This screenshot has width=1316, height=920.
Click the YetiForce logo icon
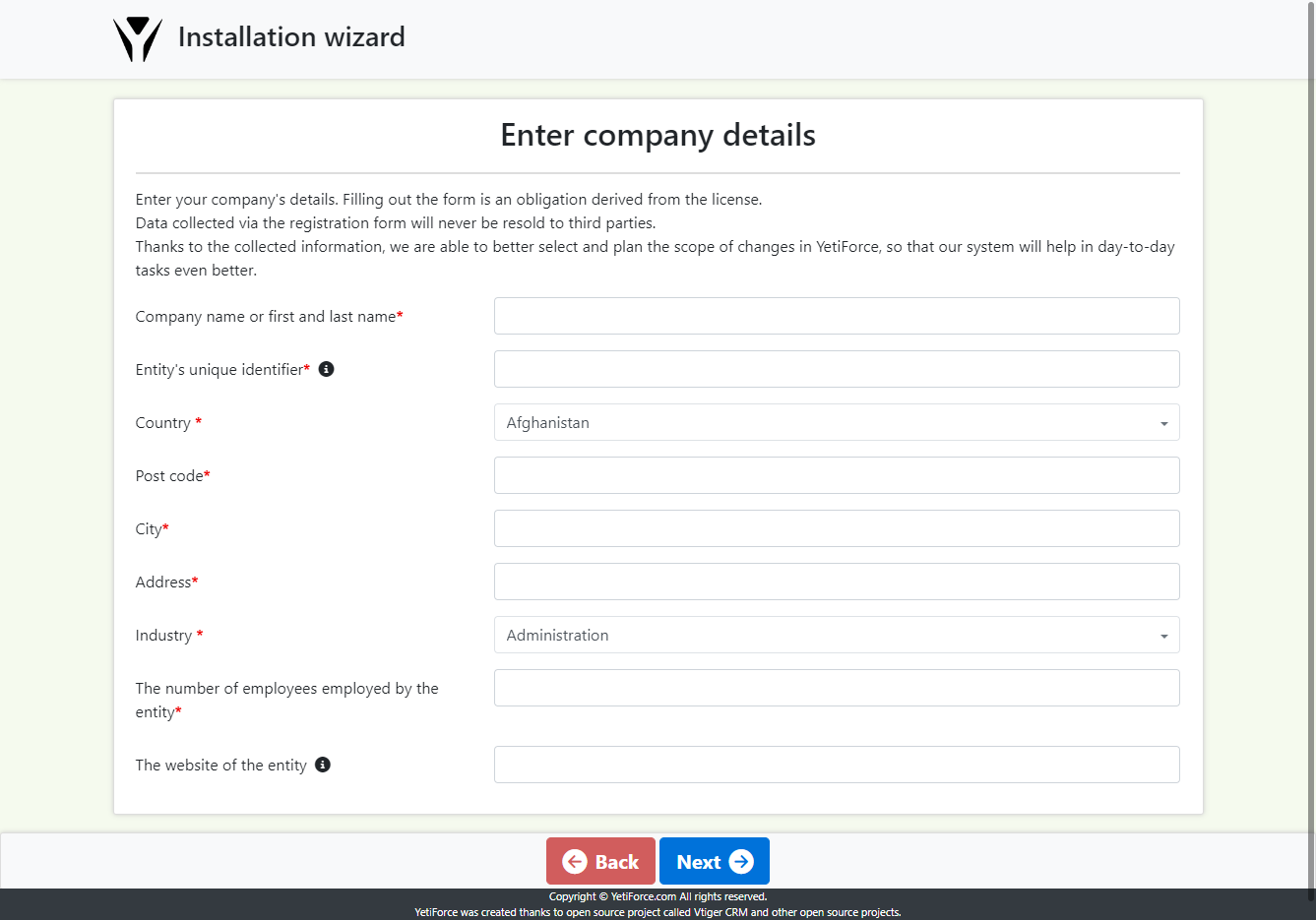click(138, 39)
